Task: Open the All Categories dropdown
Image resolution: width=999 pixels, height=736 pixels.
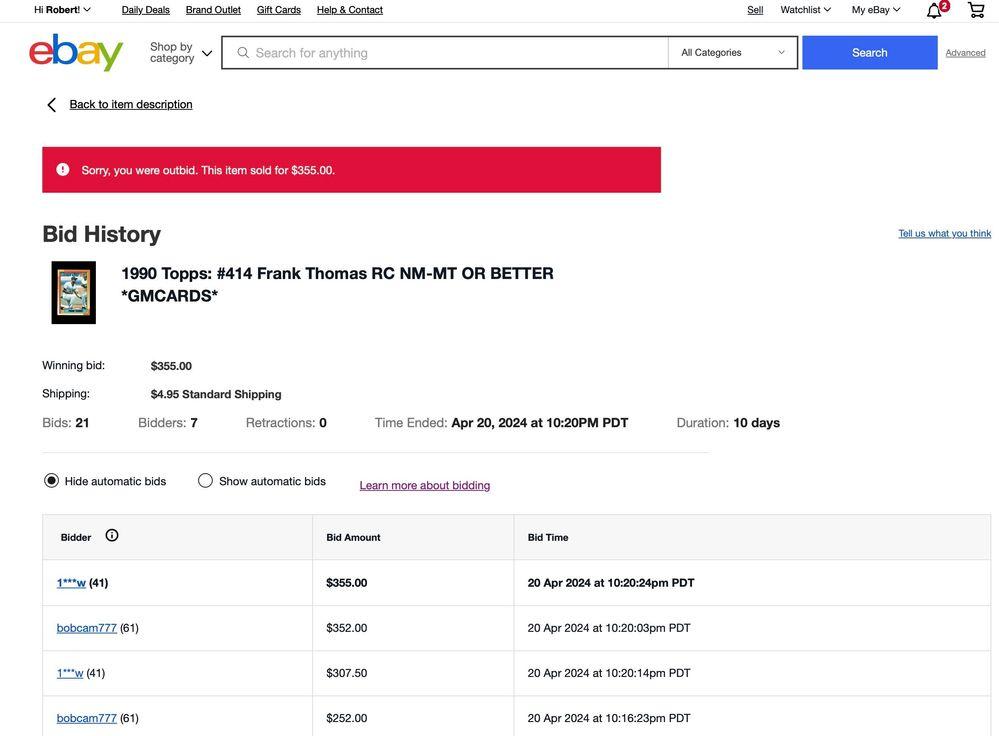Action: point(733,53)
